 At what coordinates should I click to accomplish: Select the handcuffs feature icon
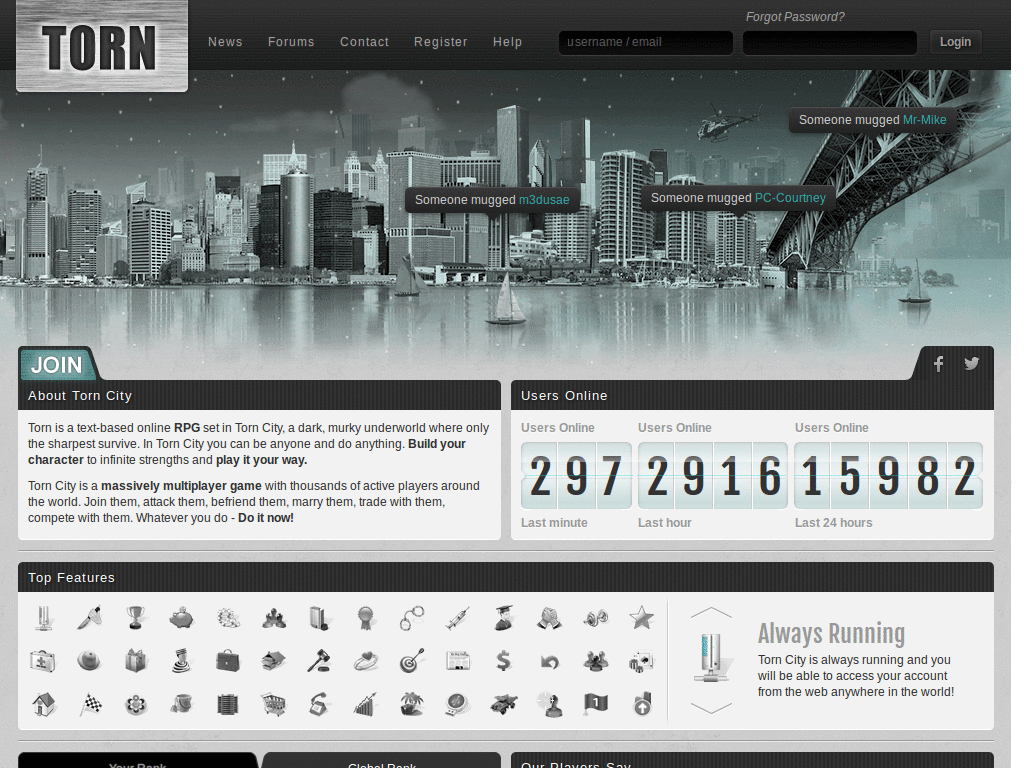coord(412,618)
